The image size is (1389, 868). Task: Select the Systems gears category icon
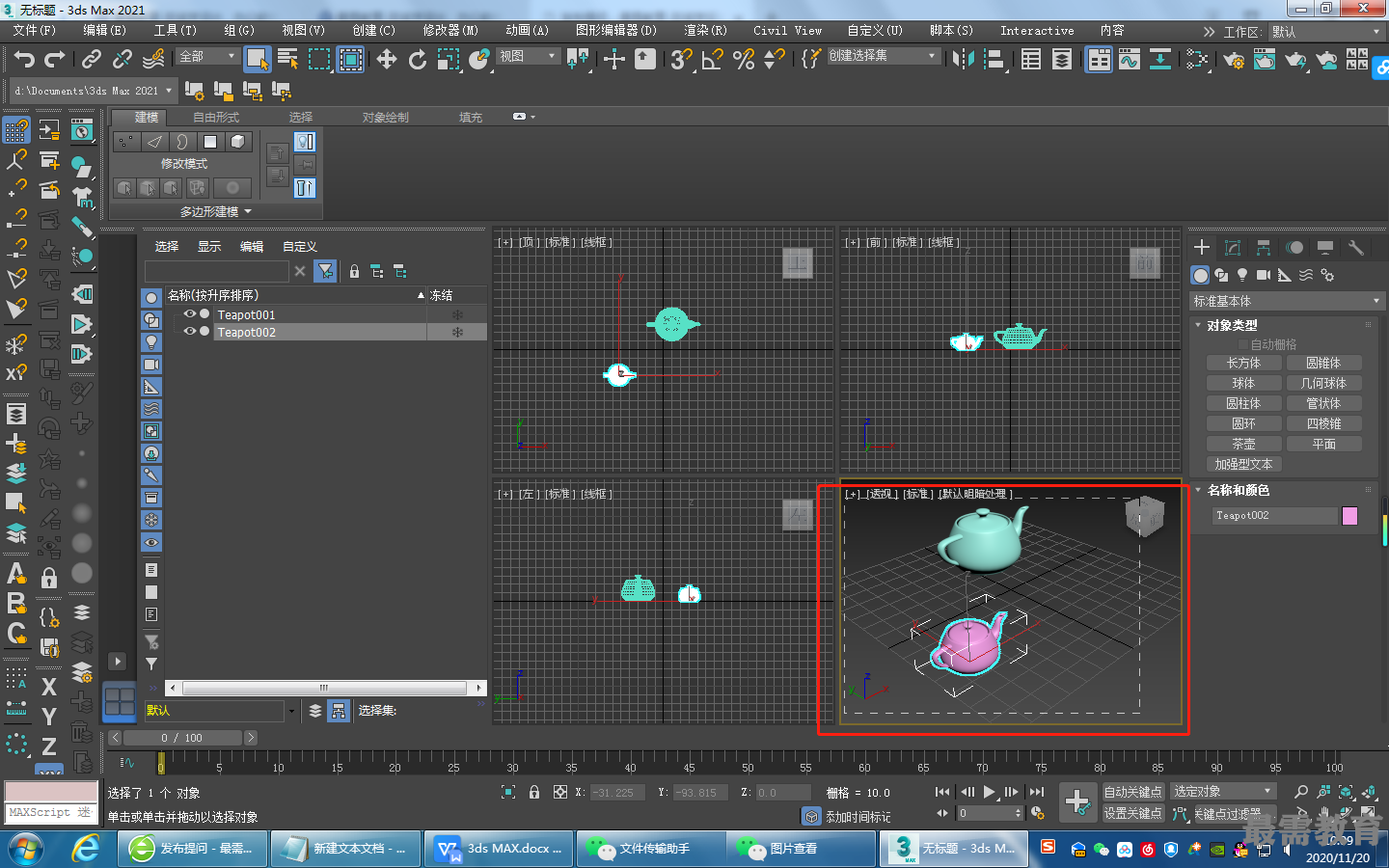(1327, 275)
